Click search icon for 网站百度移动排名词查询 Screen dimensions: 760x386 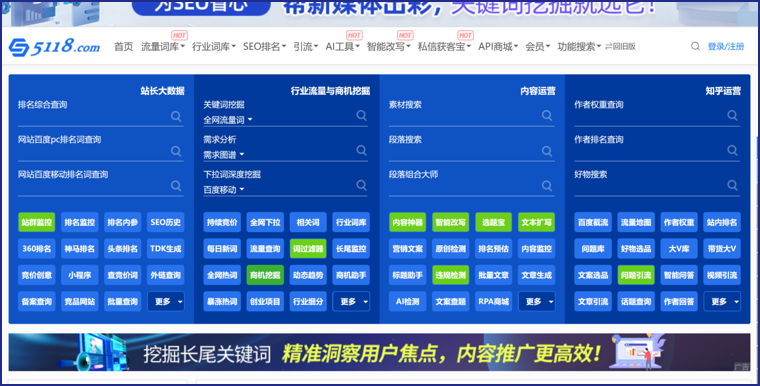(176, 186)
